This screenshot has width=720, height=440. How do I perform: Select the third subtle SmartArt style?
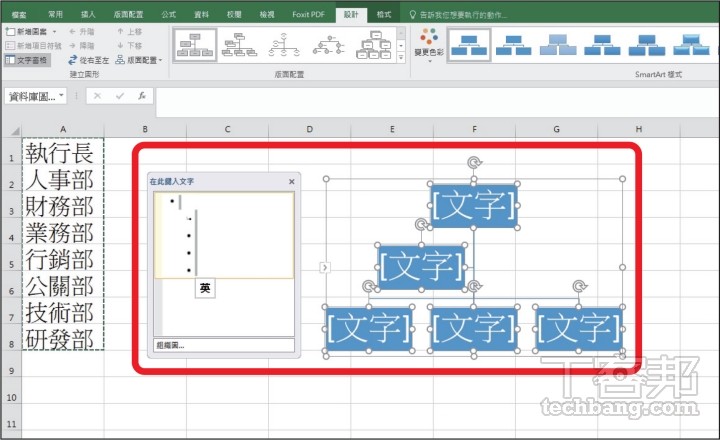click(x=558, y=45)
